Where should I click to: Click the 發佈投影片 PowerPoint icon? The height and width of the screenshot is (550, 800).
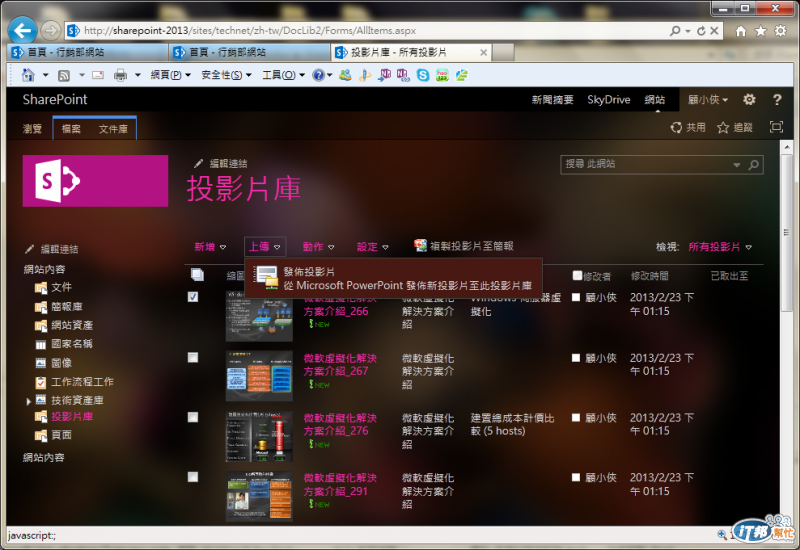point(266,278)
